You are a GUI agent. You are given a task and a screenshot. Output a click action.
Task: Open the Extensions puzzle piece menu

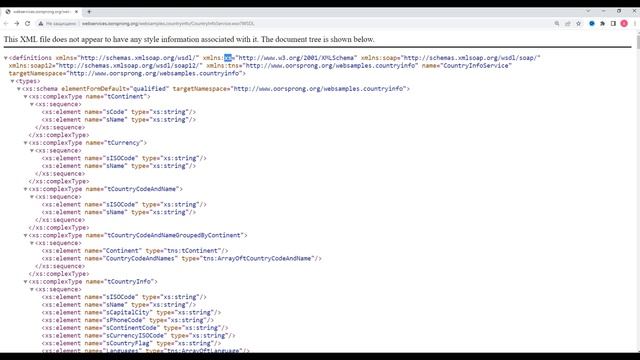click(x=602, y=24)
